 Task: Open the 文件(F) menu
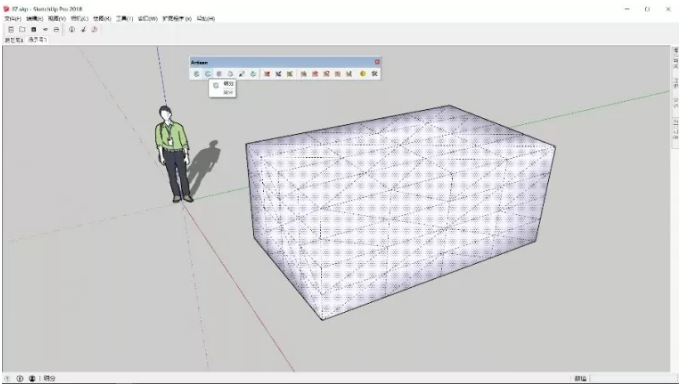coord(13,19)
